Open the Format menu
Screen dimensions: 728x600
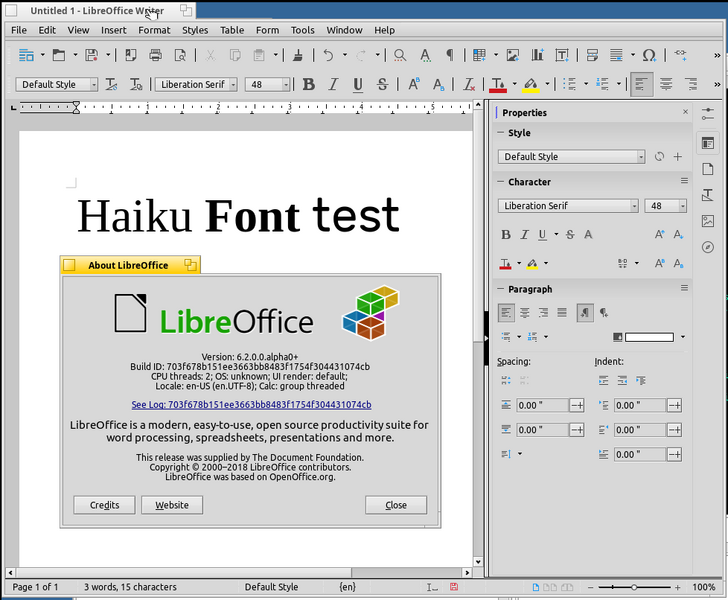pyautogui.click(x=154, y=30)
